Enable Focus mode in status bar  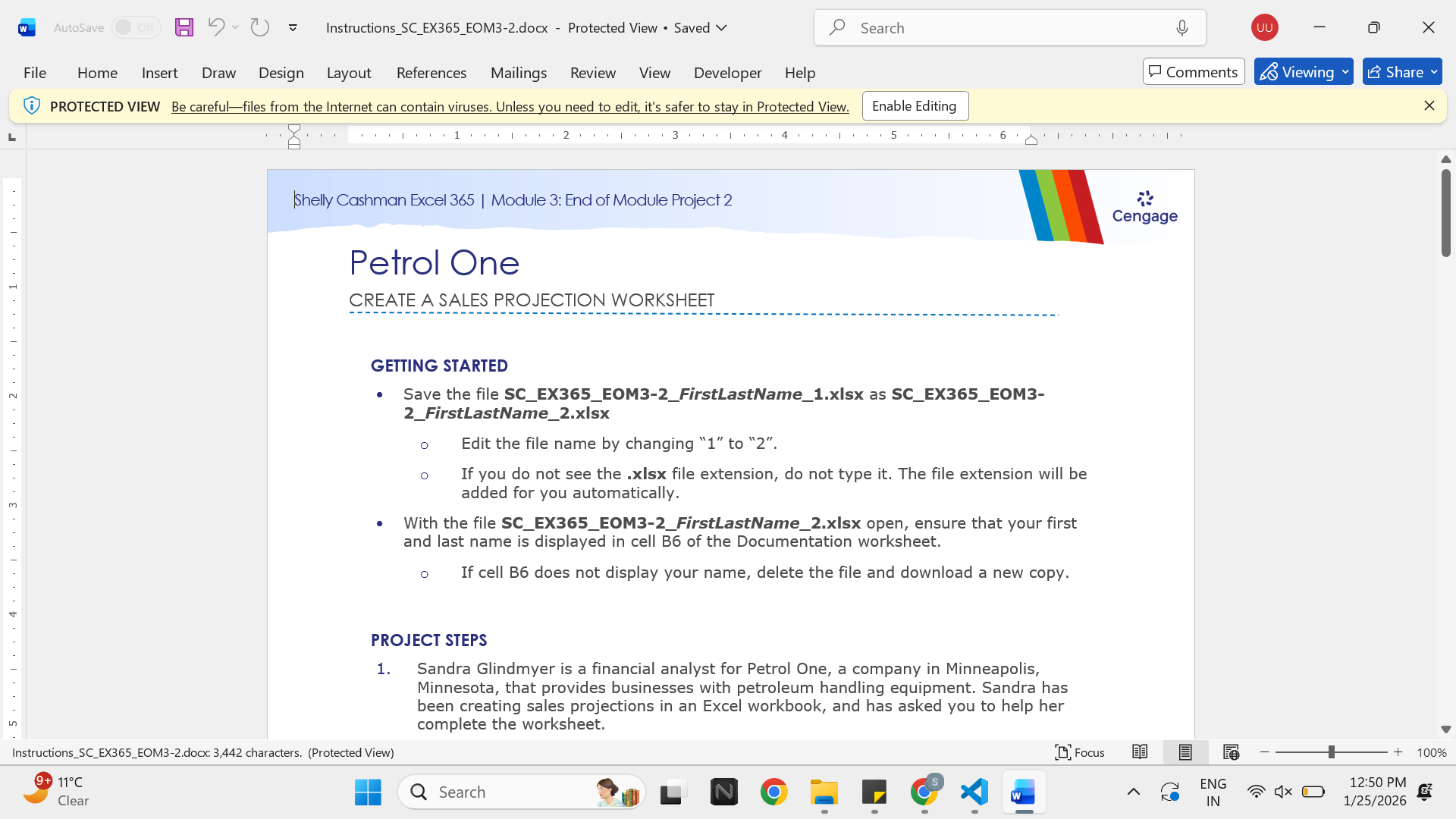point(1080,752)
